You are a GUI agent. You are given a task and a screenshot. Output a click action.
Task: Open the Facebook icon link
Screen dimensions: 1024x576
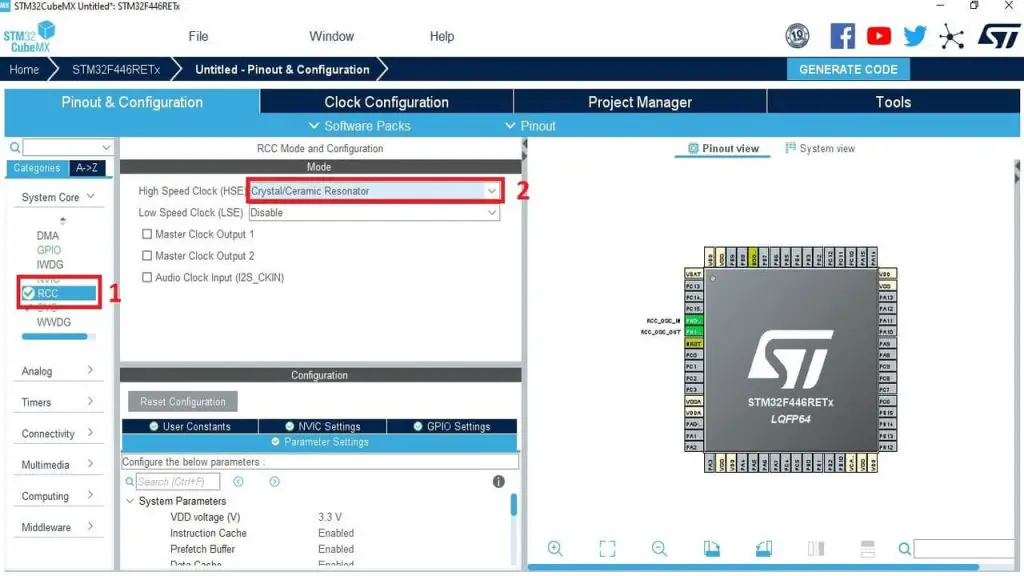pos(842,36)
